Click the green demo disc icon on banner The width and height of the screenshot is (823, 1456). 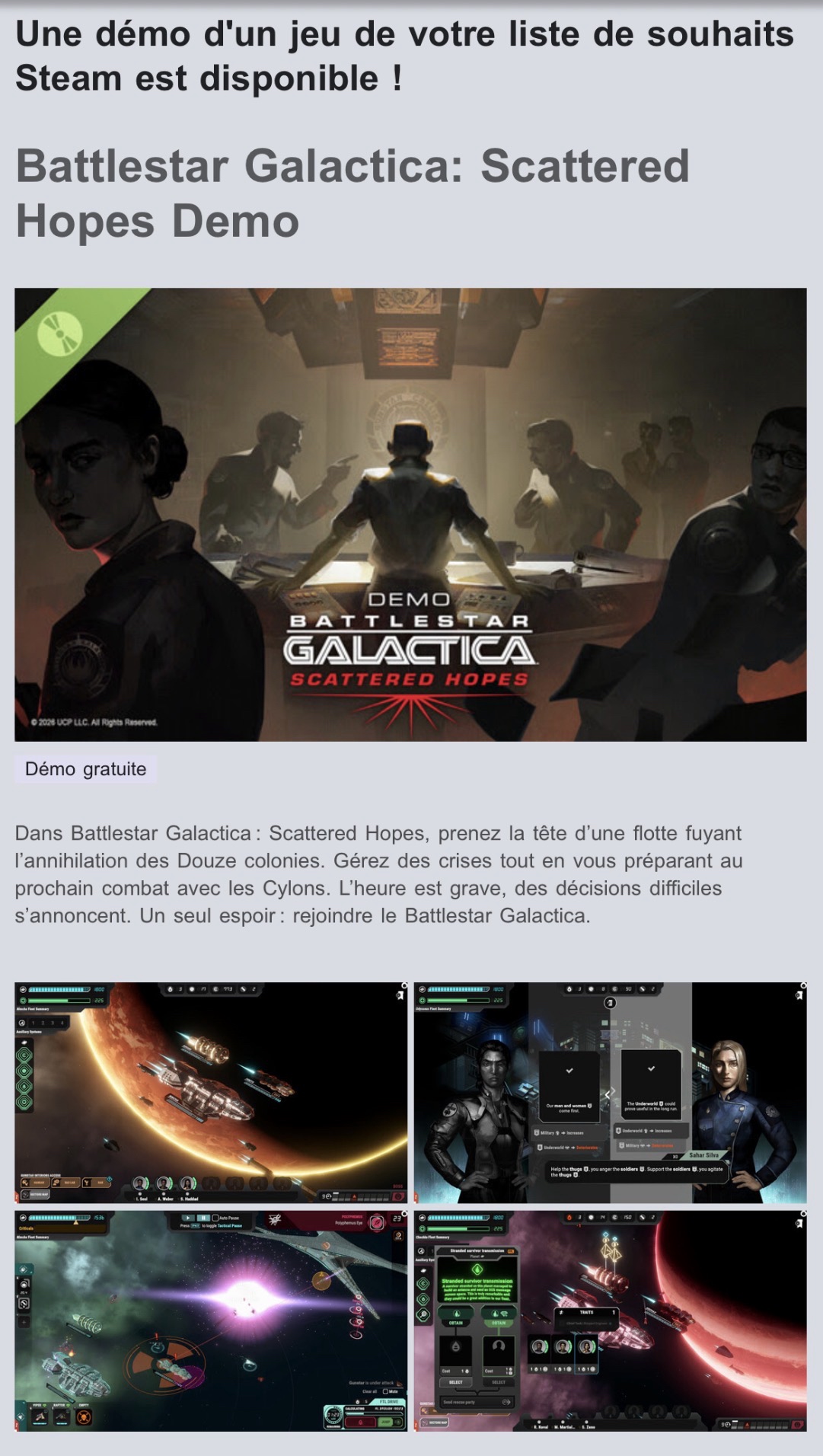60,334
